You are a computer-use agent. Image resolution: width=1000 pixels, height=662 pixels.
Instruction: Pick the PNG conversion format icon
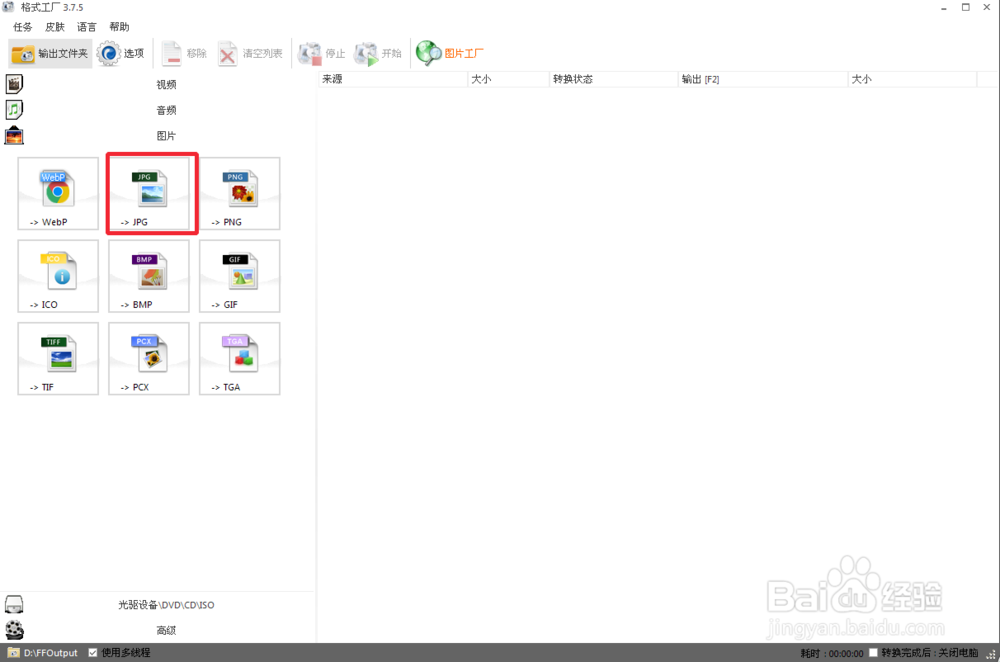240,194
